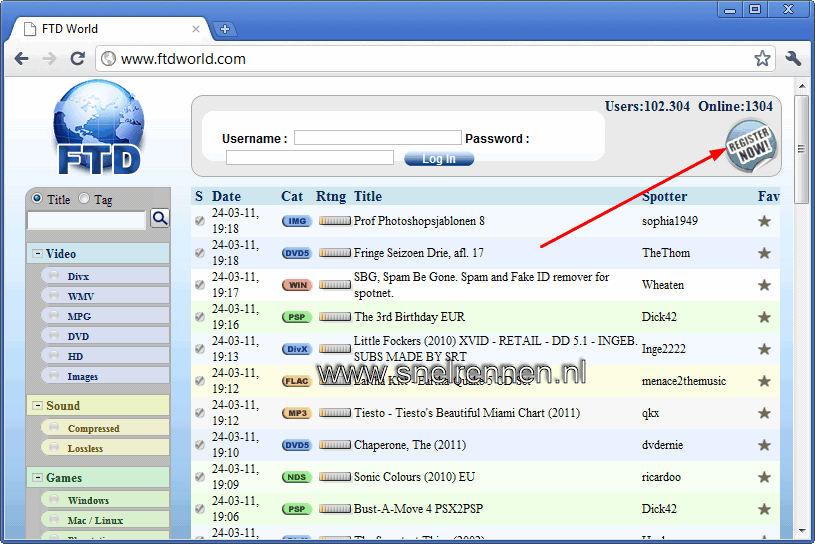This screenshot has width=815, height=544.
Task: Click IMG category badge for Prof Photoshopsjablonen
Action: [x=297, y=221]
